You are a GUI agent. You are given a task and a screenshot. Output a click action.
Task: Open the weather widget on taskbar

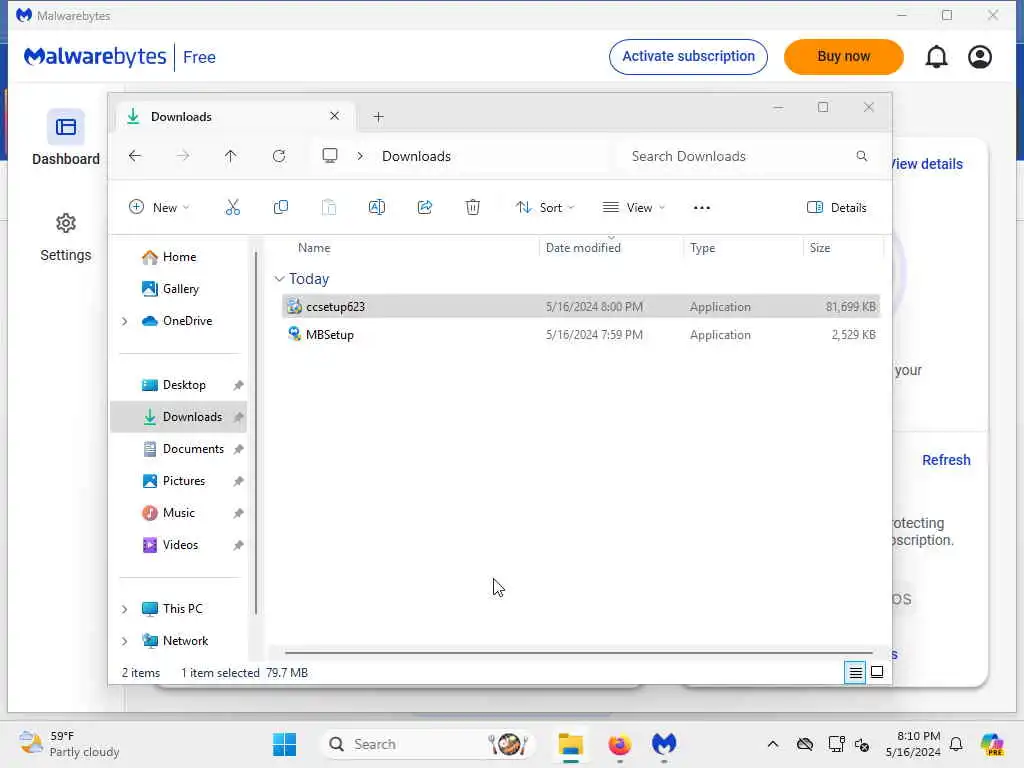point(69,744)
